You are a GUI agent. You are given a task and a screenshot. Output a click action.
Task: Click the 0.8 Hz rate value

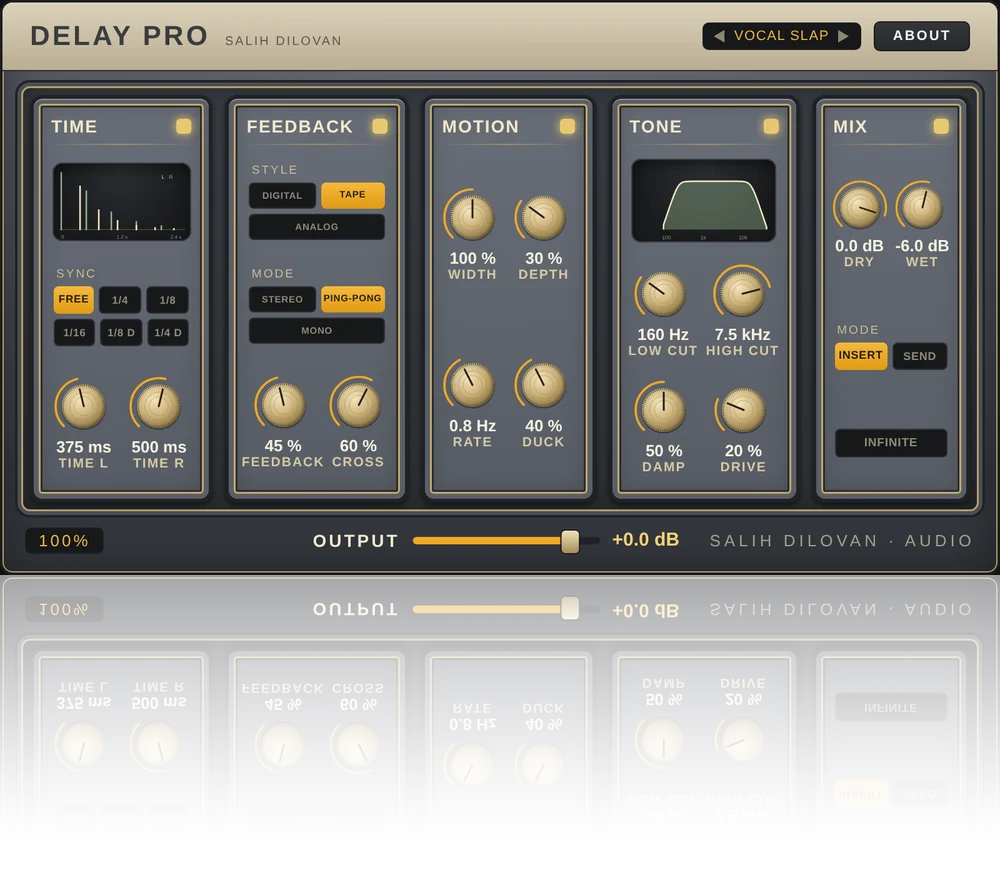472,425
